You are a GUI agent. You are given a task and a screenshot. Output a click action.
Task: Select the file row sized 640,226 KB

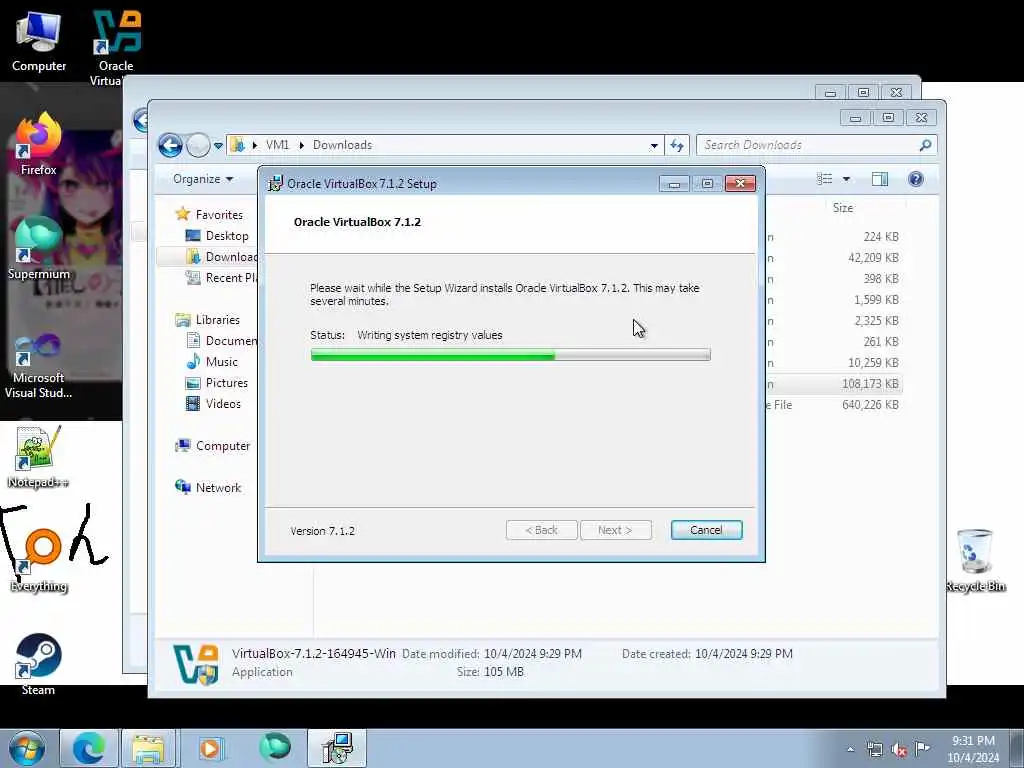(x=834, y=404)
